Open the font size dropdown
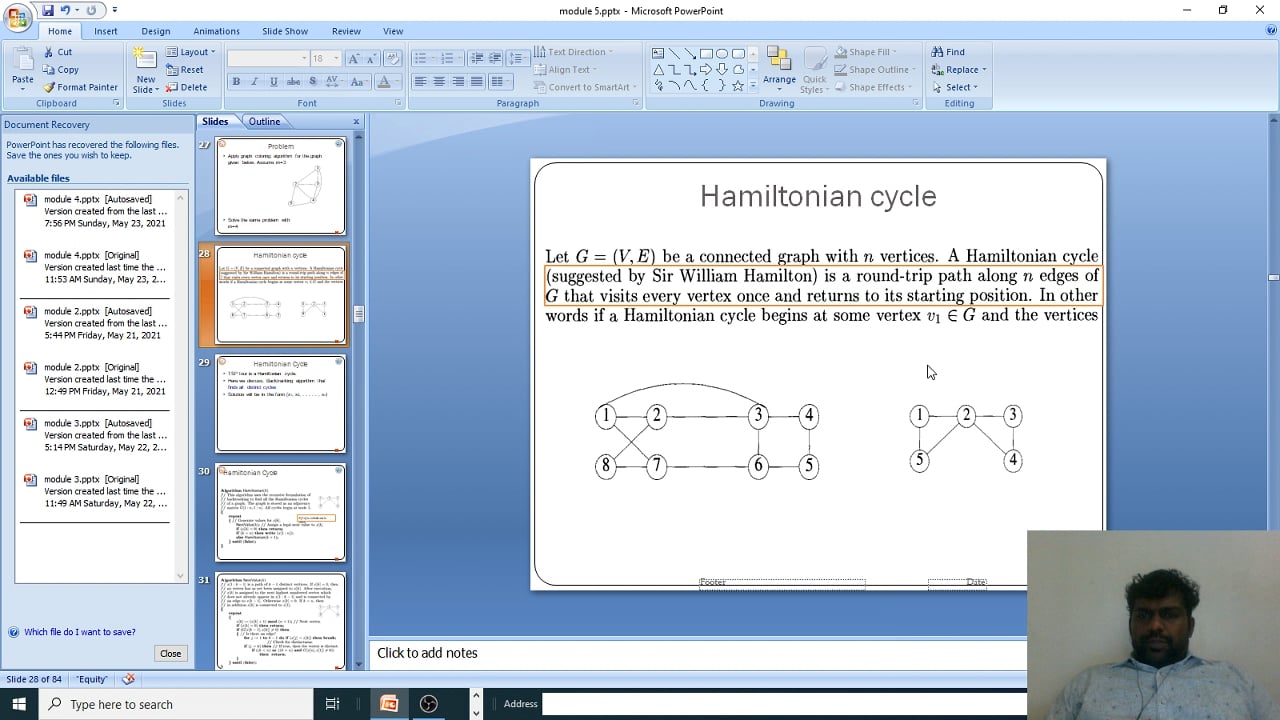Screen dimensions: 1280x720 [x=337, y=59]
